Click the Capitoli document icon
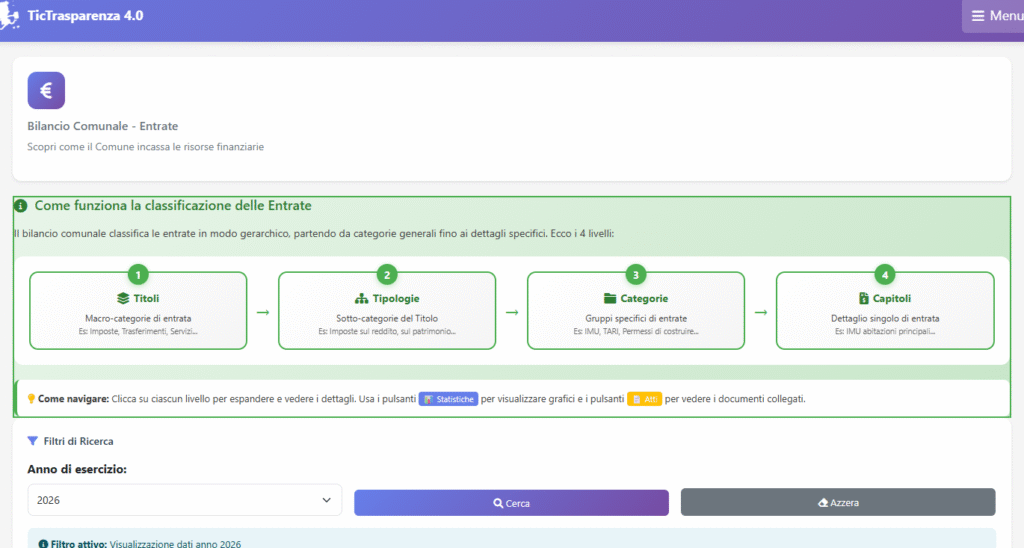 pyautogui.click(x=864, y=299)
